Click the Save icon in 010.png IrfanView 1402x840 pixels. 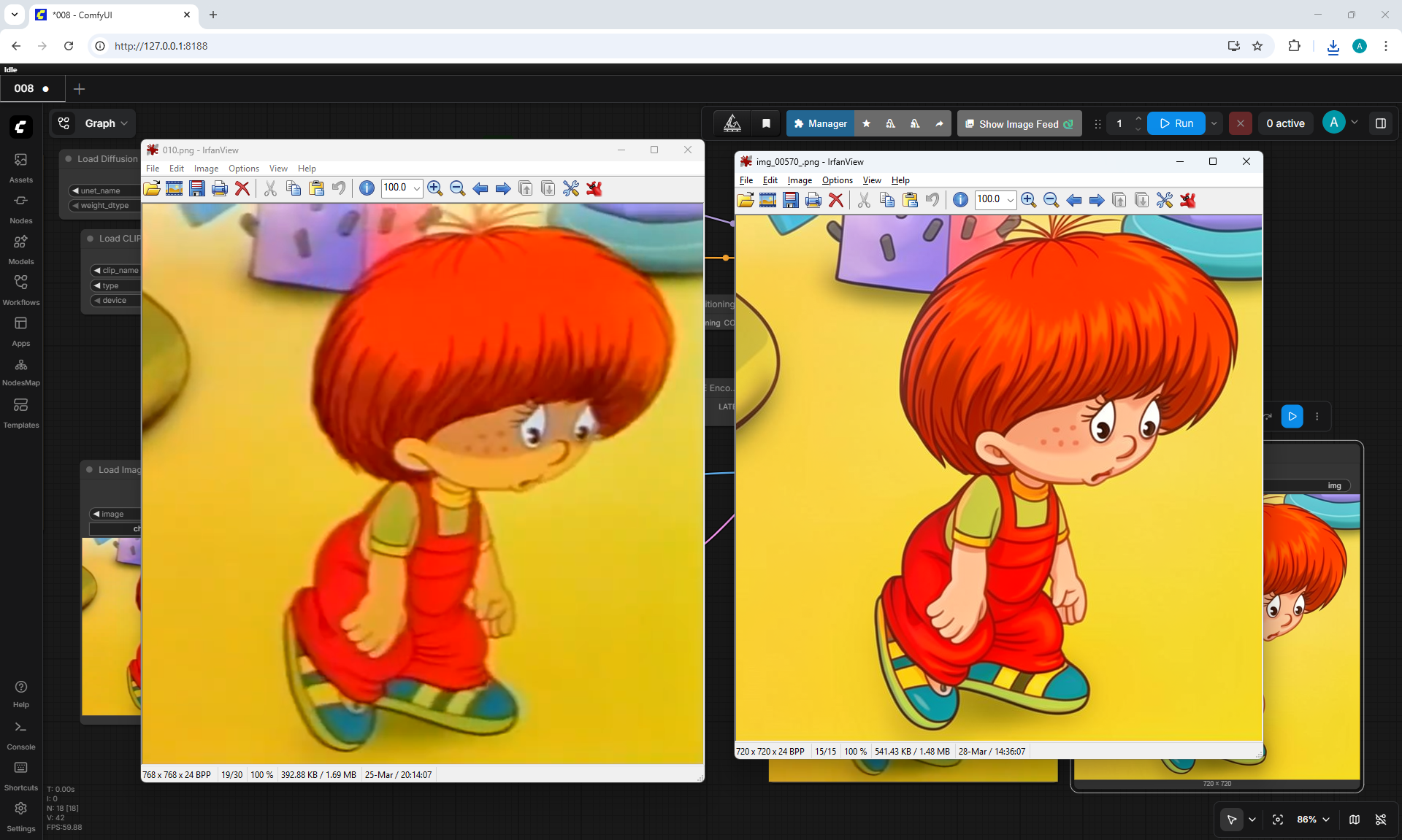coord(197,188)
